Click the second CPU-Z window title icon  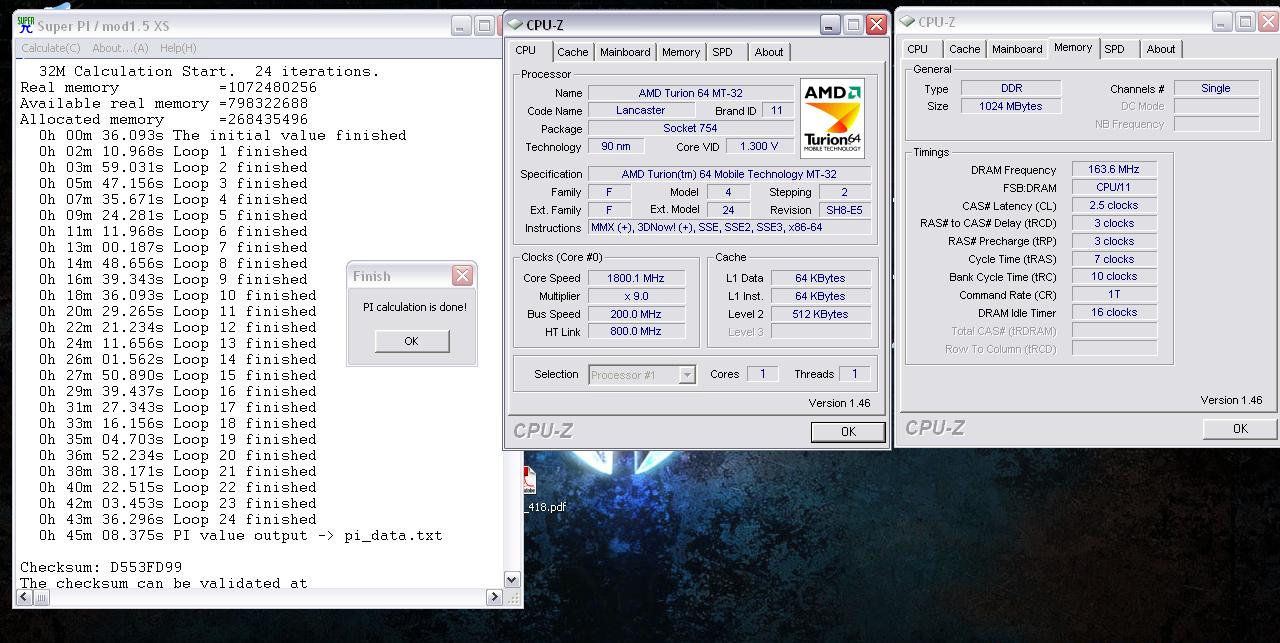[x=908, y=21]
